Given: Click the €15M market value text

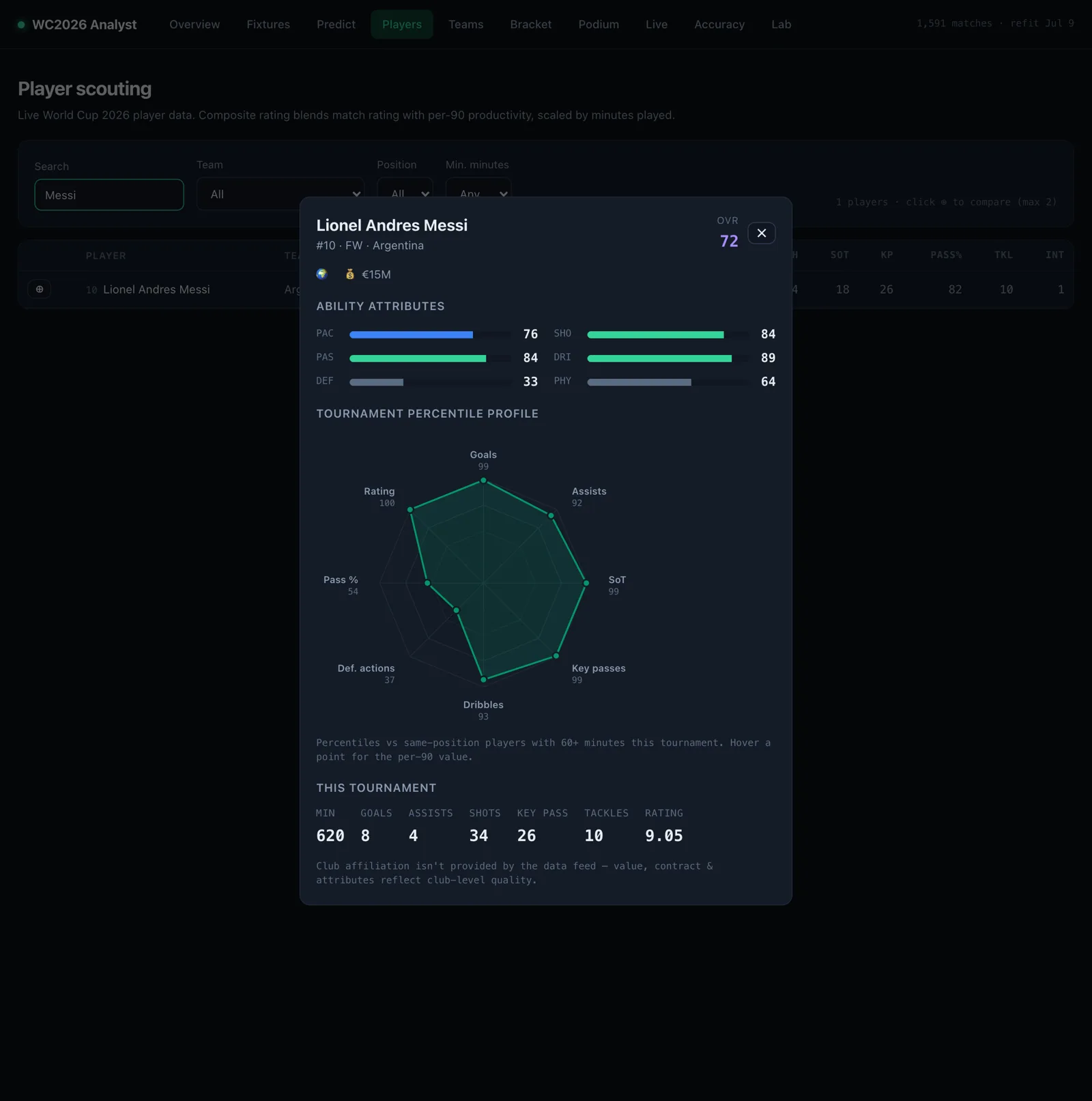Looking at the screenshot, I should pyautogui.click(x=376, y=274).
